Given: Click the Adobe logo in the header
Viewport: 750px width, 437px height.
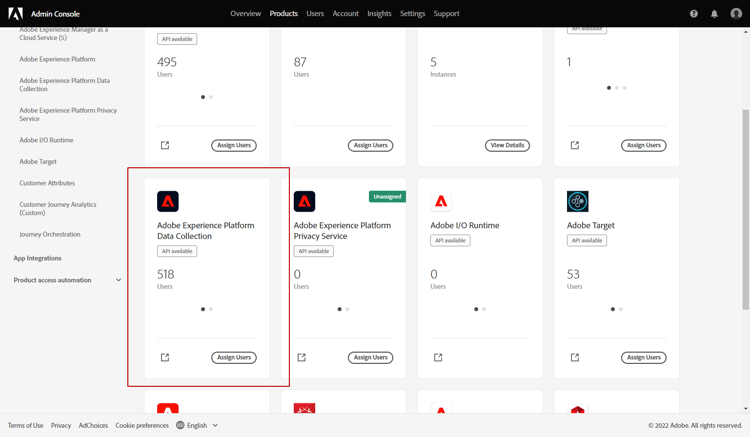Looking at the screenshot, I should (x=15, y=13).
